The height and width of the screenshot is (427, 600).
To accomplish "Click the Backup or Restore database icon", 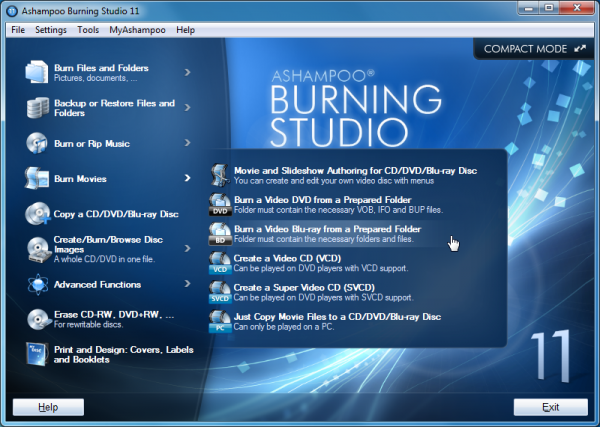I will (x=38, y=108).
